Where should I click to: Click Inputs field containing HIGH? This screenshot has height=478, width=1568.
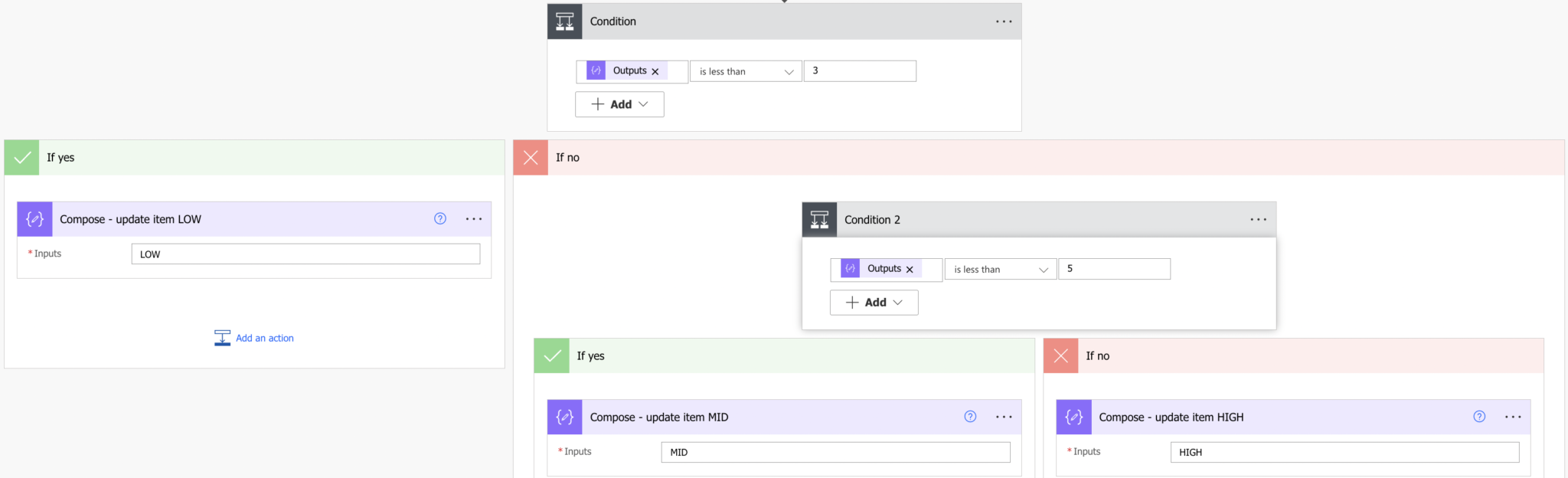1344,452
